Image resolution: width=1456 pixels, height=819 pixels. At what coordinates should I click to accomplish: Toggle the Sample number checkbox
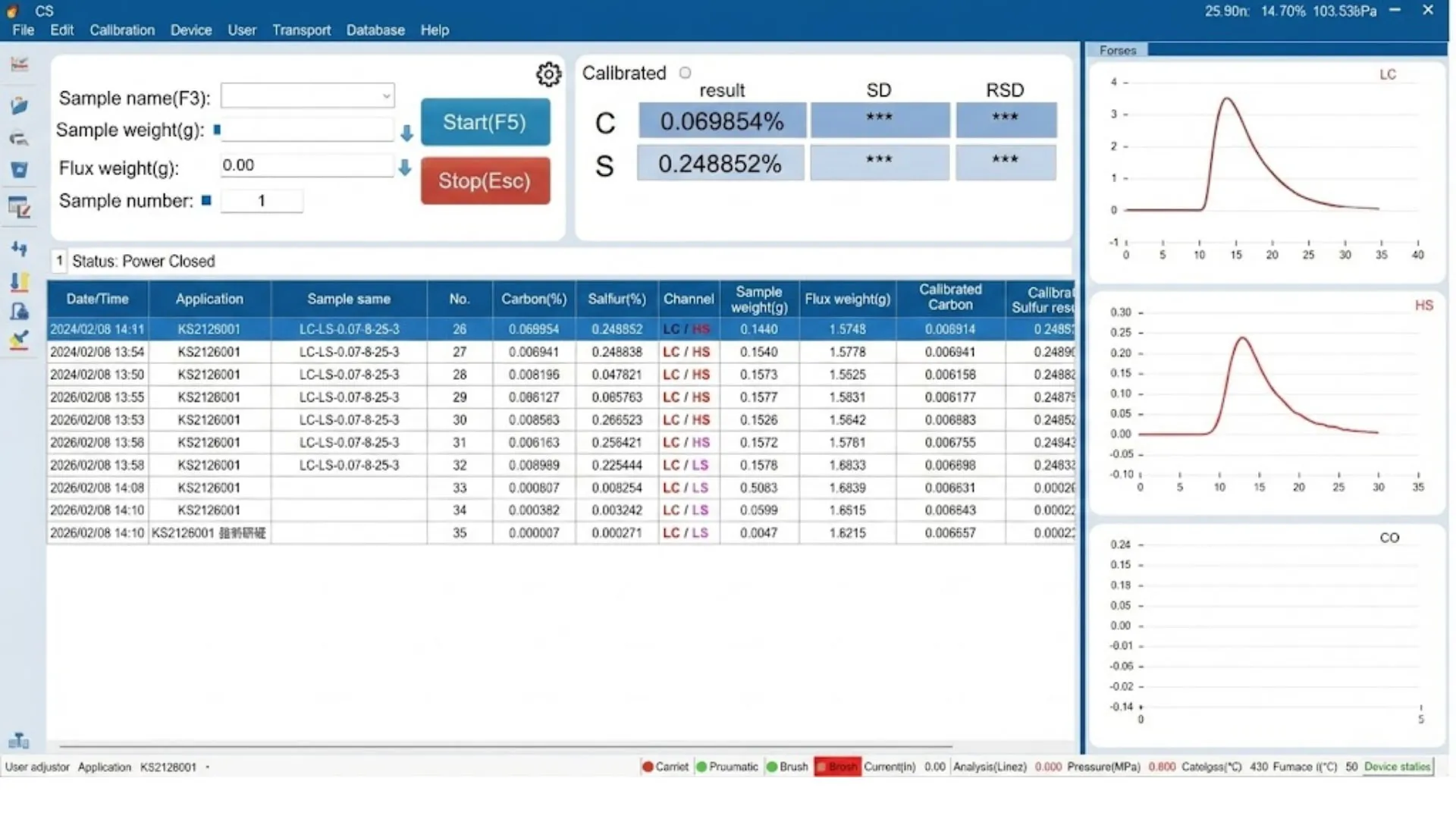(x=206, y=200)
